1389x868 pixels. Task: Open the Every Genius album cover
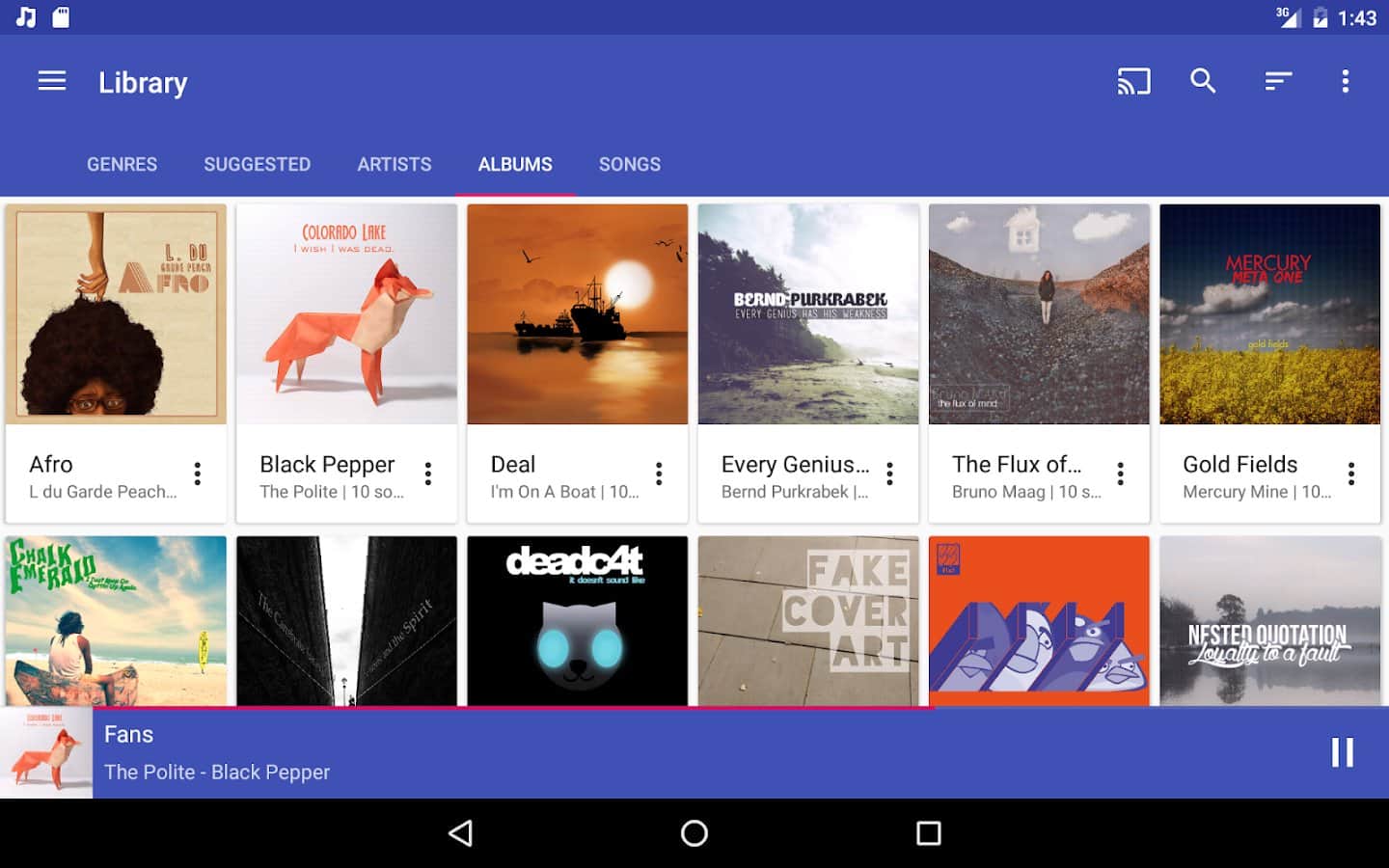(x=808, y=314)
